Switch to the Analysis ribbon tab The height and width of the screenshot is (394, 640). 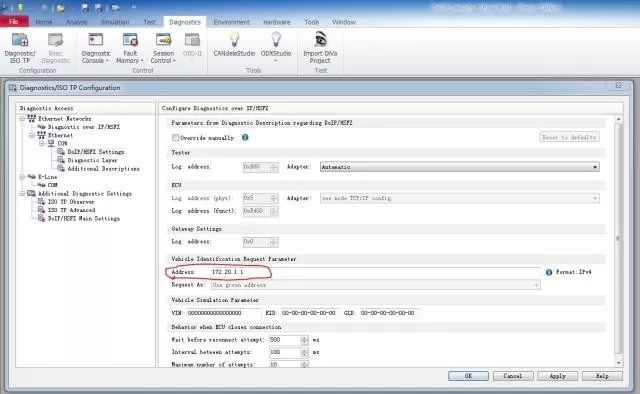[76, 22]
